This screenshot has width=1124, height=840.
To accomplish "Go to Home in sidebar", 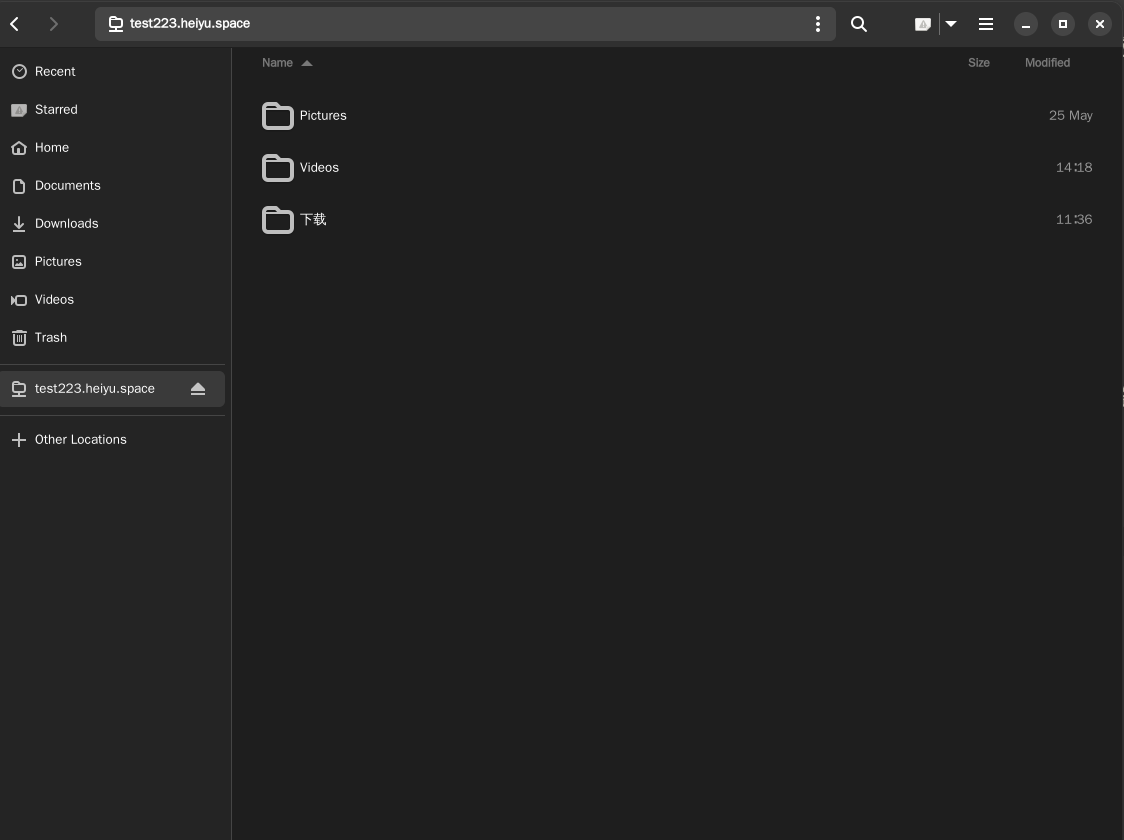I will tap(113, 148).
